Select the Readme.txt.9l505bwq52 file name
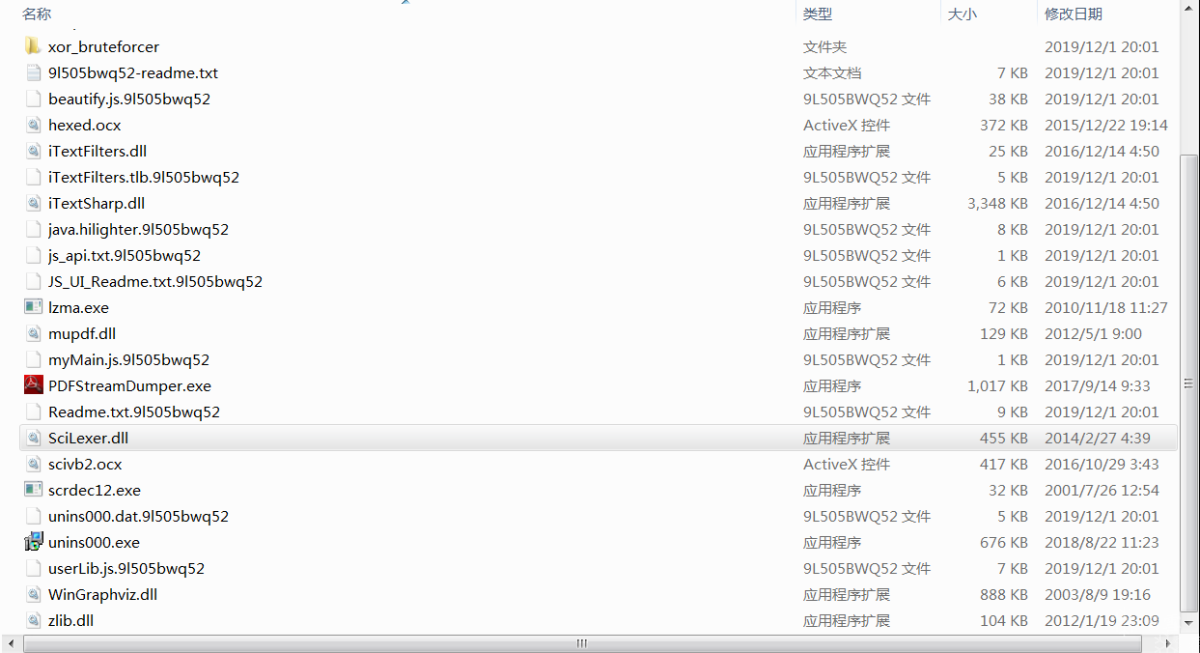This screenshot has height=653, width=1200. (x=134, y=412)
